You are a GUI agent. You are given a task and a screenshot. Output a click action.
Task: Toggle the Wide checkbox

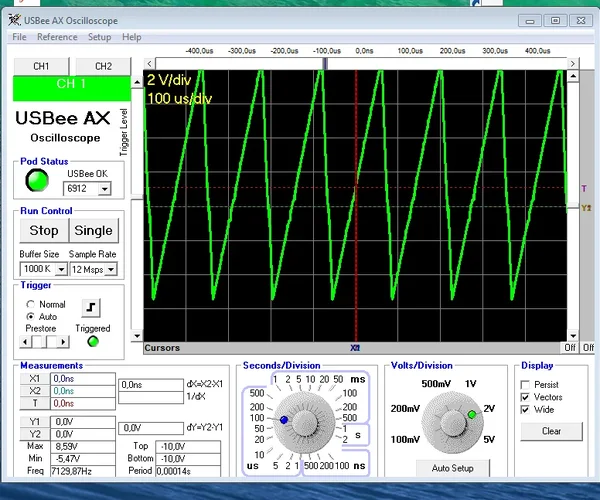pyautogui.click(x=525, y=409)
